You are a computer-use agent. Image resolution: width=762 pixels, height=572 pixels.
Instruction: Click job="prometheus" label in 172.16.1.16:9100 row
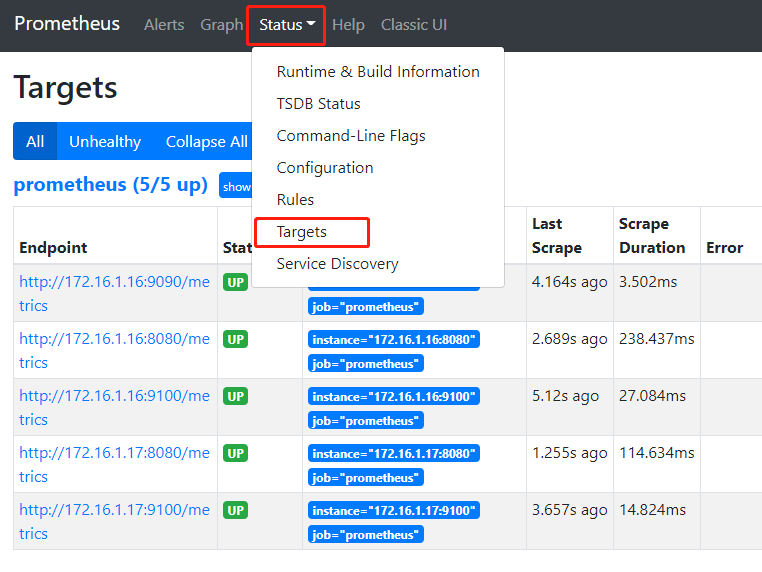[x=365, y=420]
